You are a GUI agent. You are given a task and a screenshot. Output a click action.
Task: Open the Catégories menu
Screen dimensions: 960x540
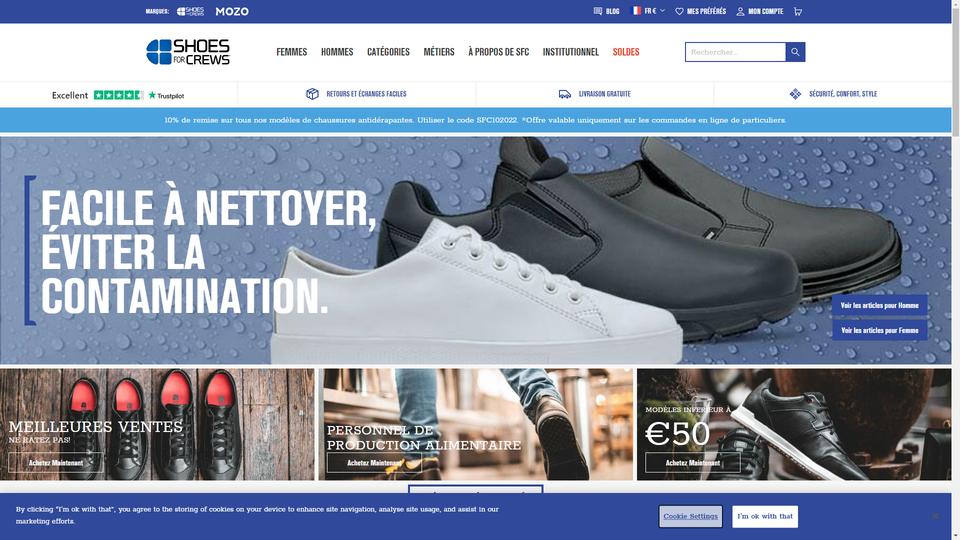pos(388,52)
